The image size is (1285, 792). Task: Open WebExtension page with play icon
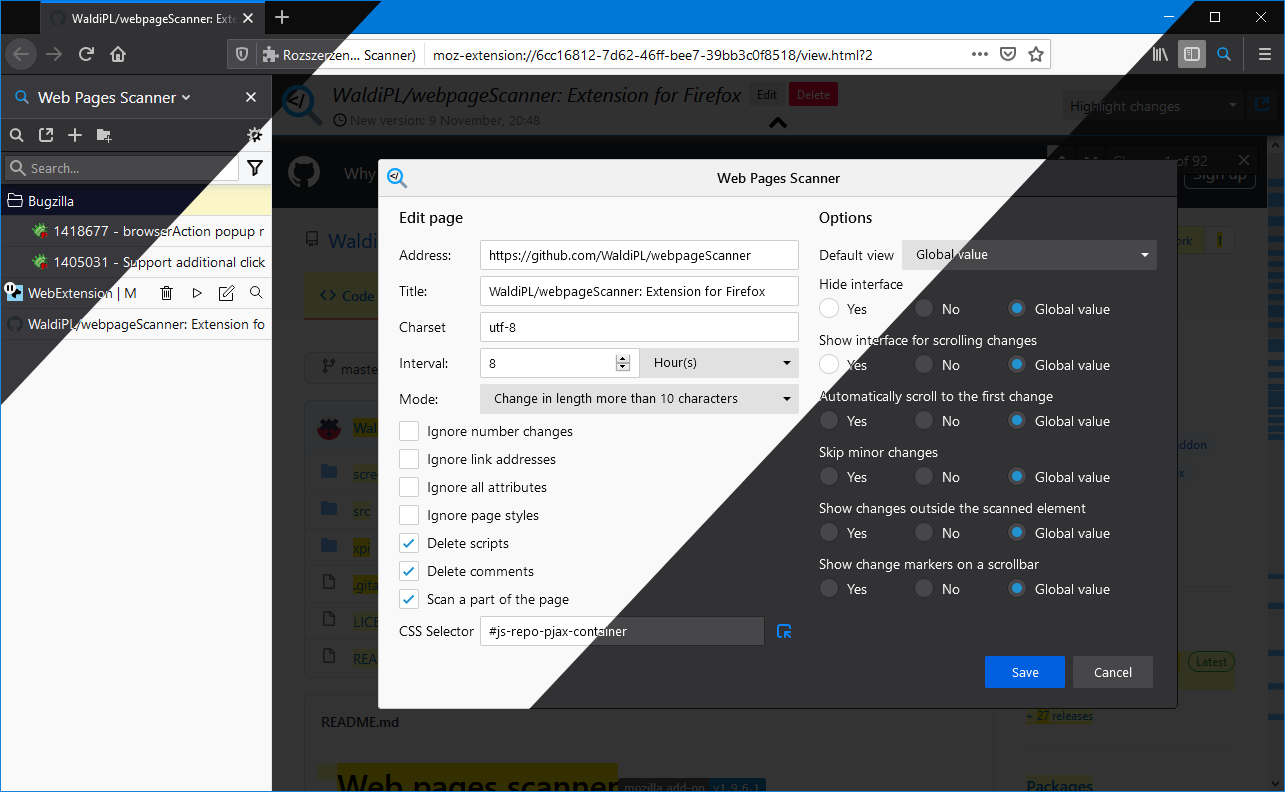[197, 293]
